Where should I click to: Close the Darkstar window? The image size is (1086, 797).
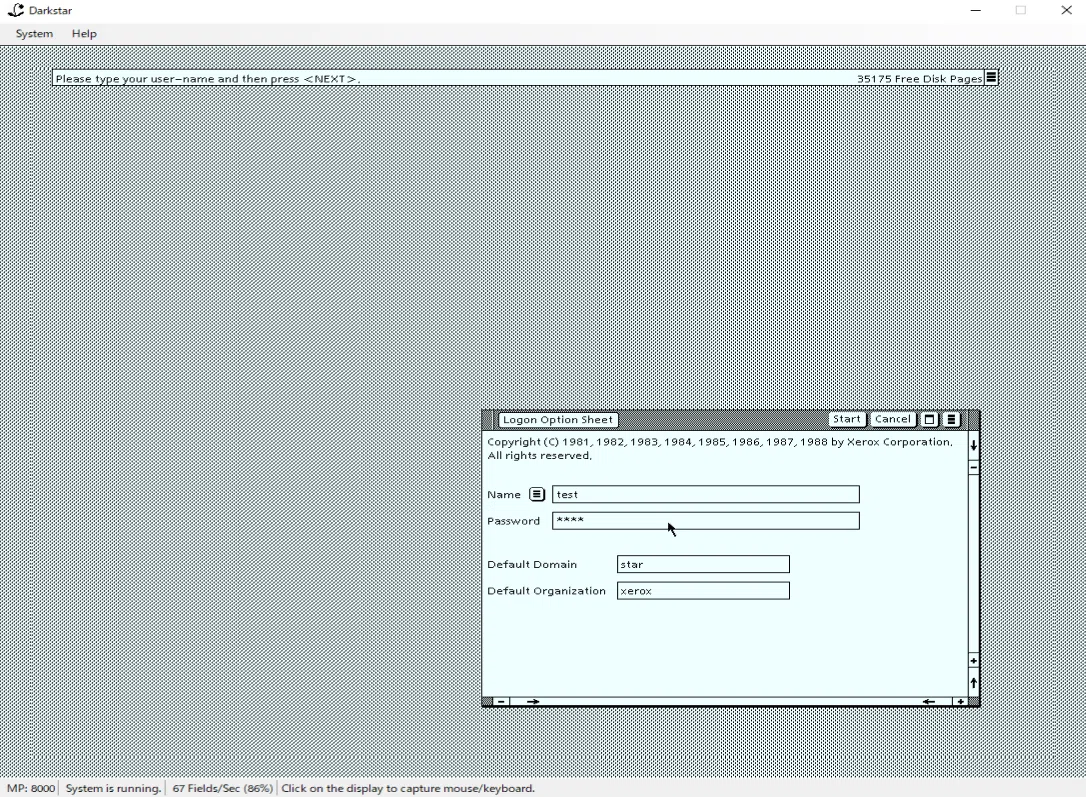(1067, 10)
